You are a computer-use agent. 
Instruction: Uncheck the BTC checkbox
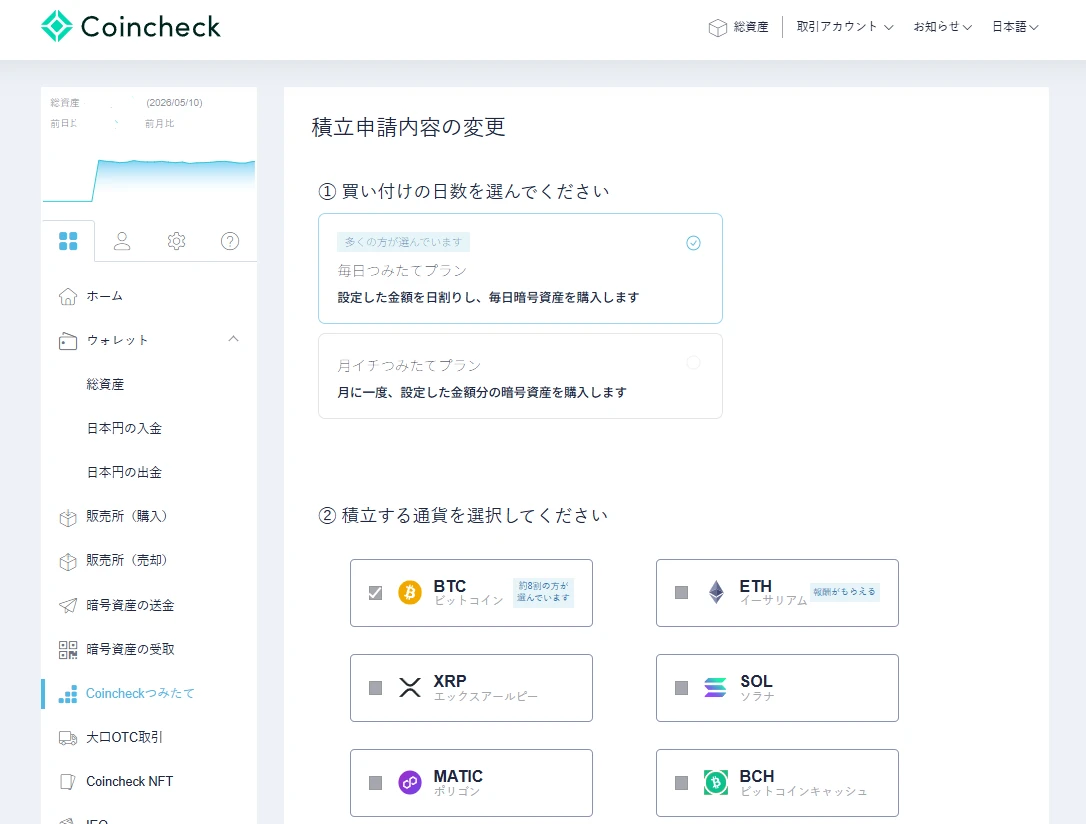(375, 593)
